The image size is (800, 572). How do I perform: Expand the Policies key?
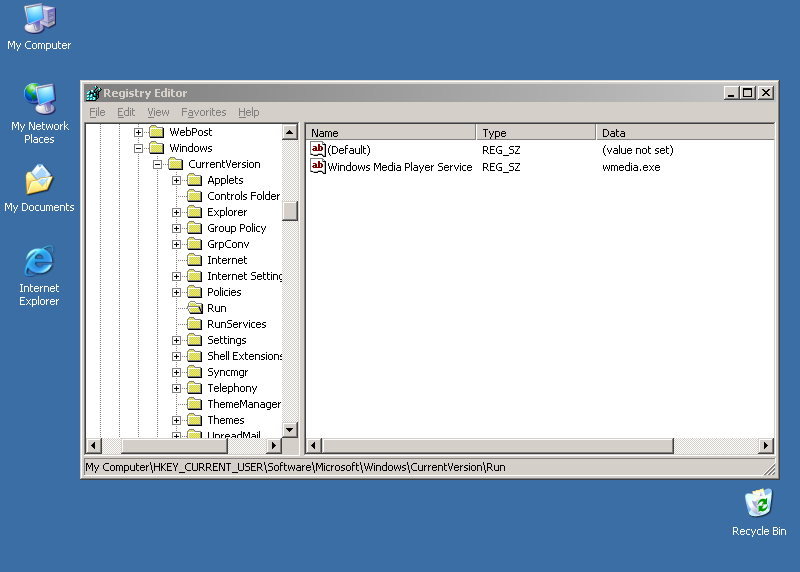pyautogui.click(x=176, y=292)
